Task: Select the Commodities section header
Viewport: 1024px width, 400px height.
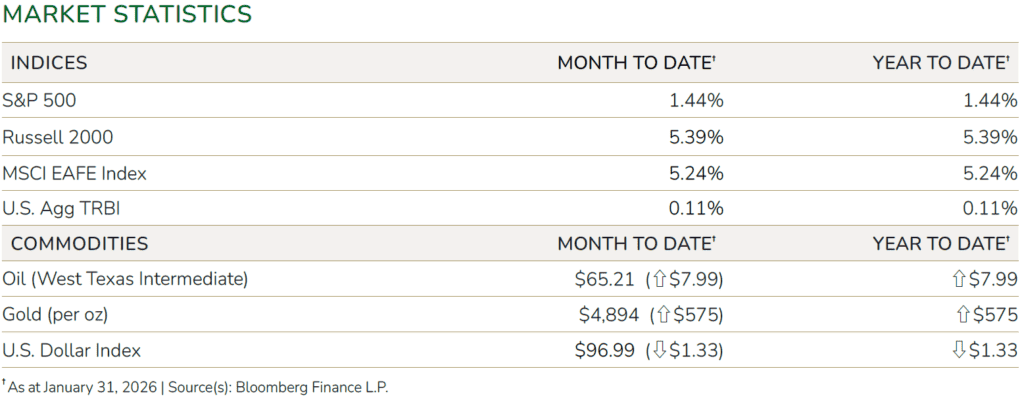Action: pos(79,243)
